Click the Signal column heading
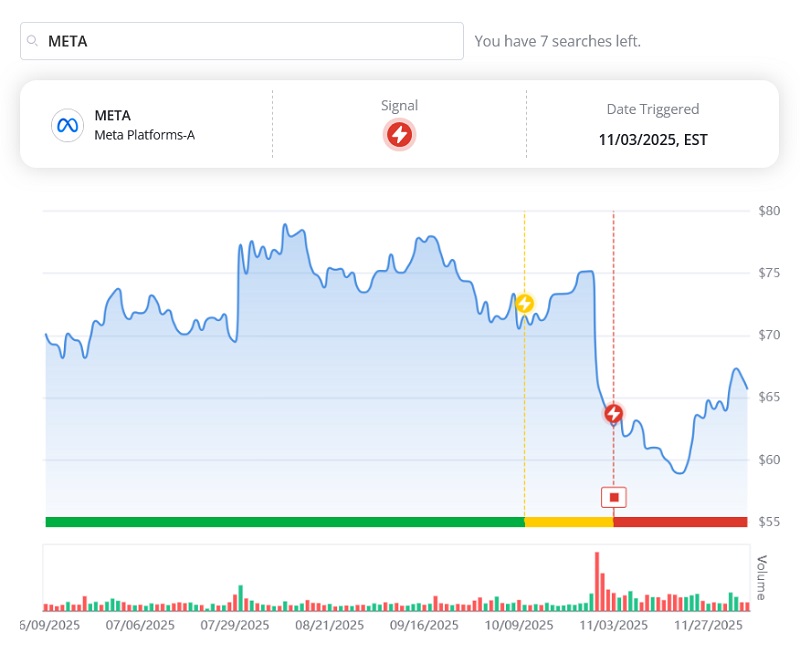This screenshot has width=800, height=652. (x=398, y=104)
